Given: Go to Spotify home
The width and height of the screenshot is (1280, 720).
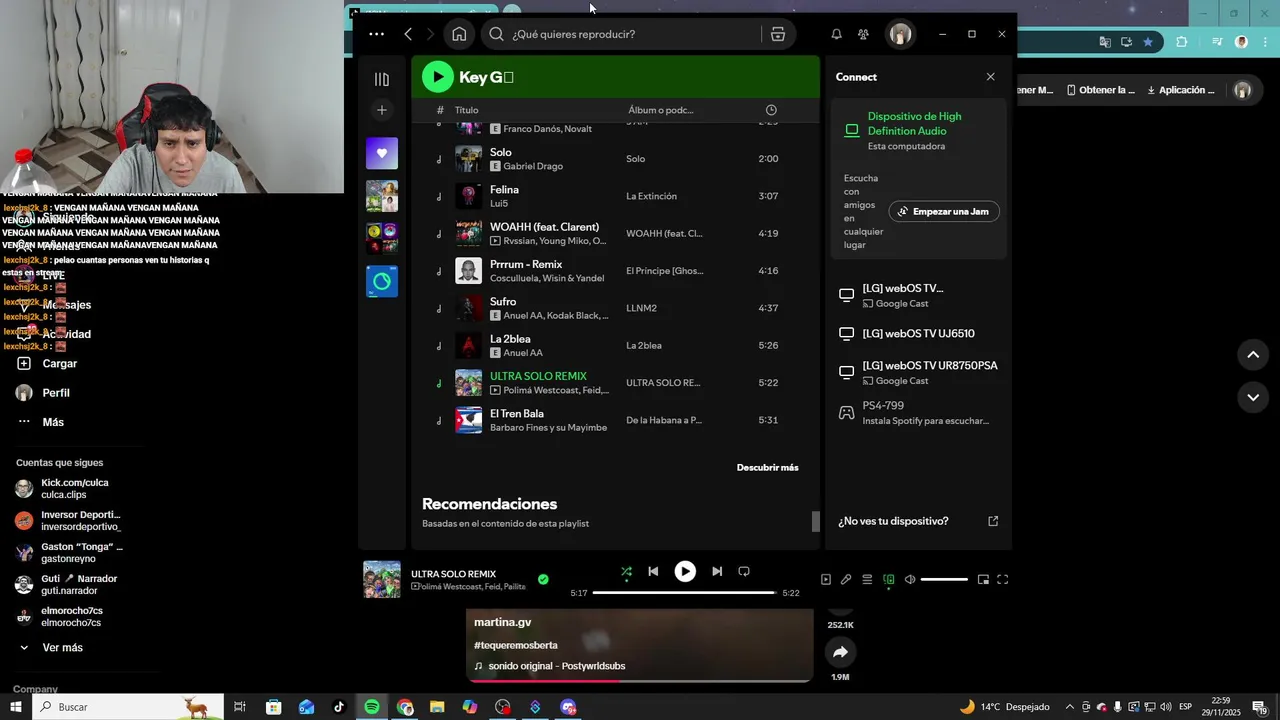Looking at the screenshot, I should pos(459,34).
